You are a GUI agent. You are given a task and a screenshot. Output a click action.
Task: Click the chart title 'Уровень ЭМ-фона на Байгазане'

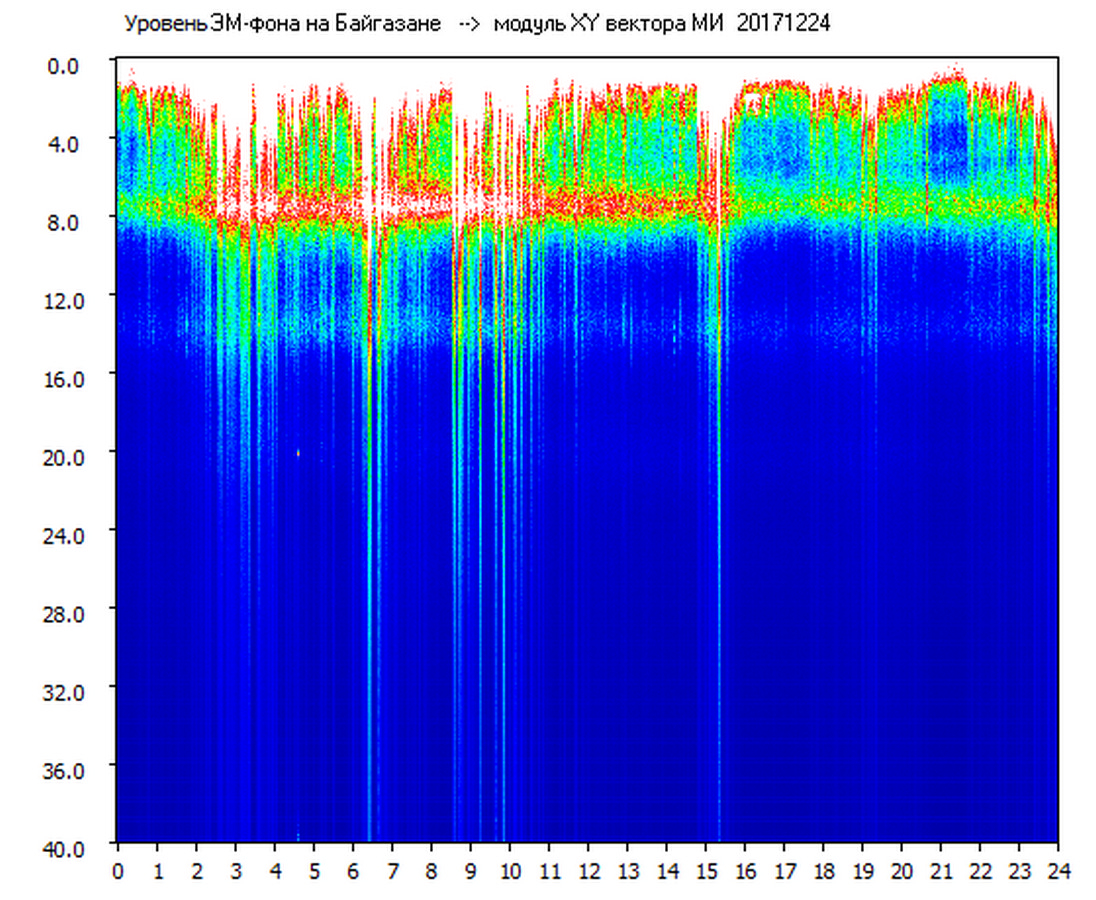click(282, 24)
